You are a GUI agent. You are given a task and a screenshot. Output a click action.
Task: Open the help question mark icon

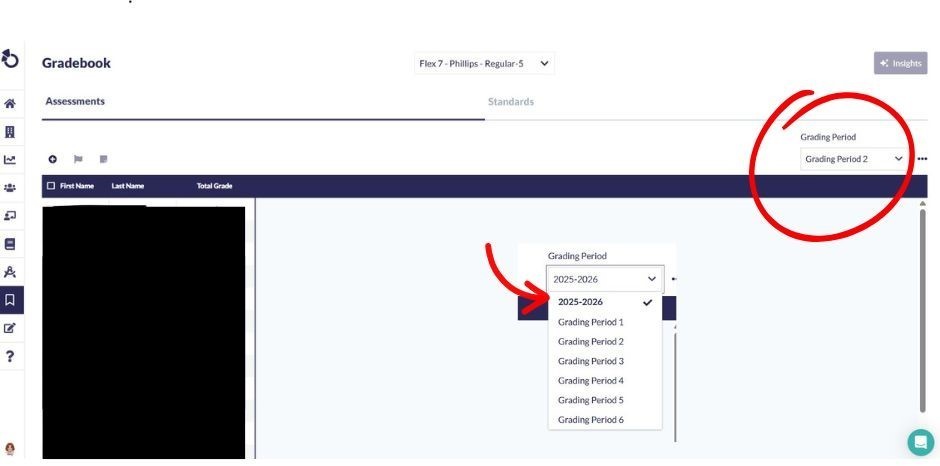click(x=10, y=355)
